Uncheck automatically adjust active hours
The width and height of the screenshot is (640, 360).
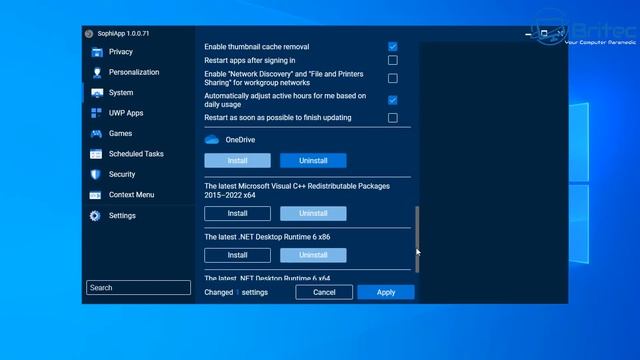[393, 100]
